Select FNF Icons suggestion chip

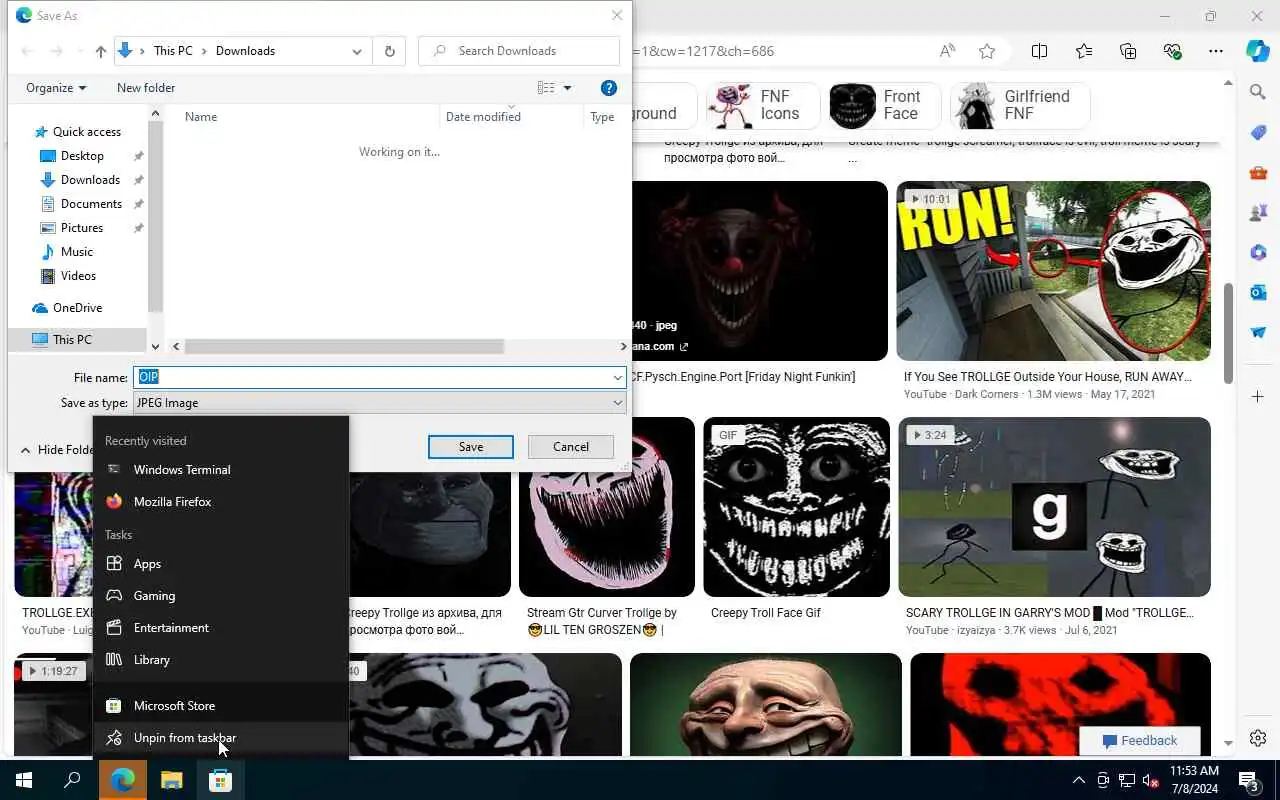coord(762,106)
